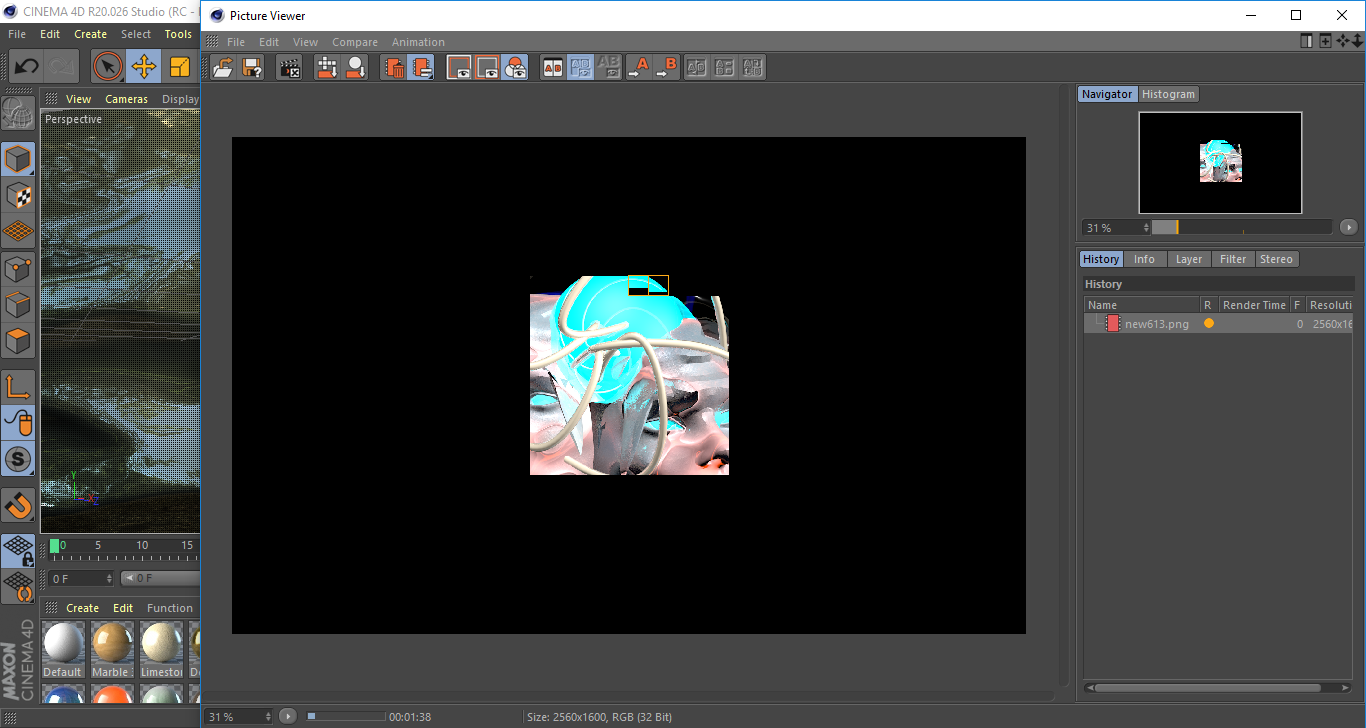Click Save As icon in Picture Viewer
This screenshot has width=1366, height=728.
pyautogui.click(x=252, y=67)
